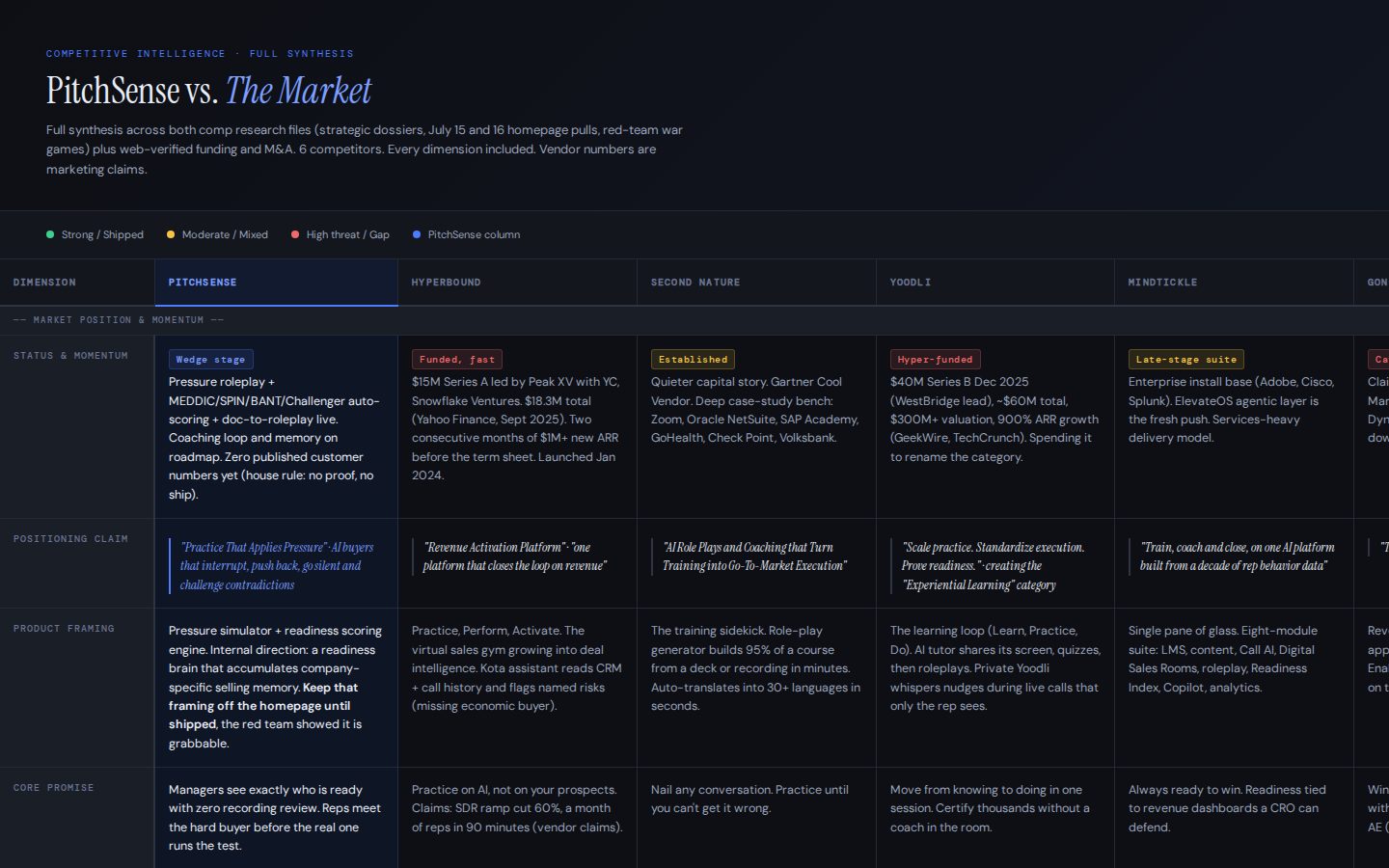
Task: Click the 'Revenue Activation Platform' quote
Action: pos(515,556)
